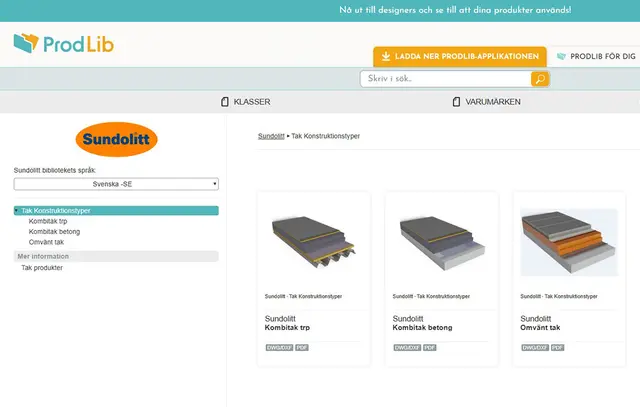Click the Kombitak betong card title
The height and width of the screenshot is (407, 640).
click(x=422, y=328)
